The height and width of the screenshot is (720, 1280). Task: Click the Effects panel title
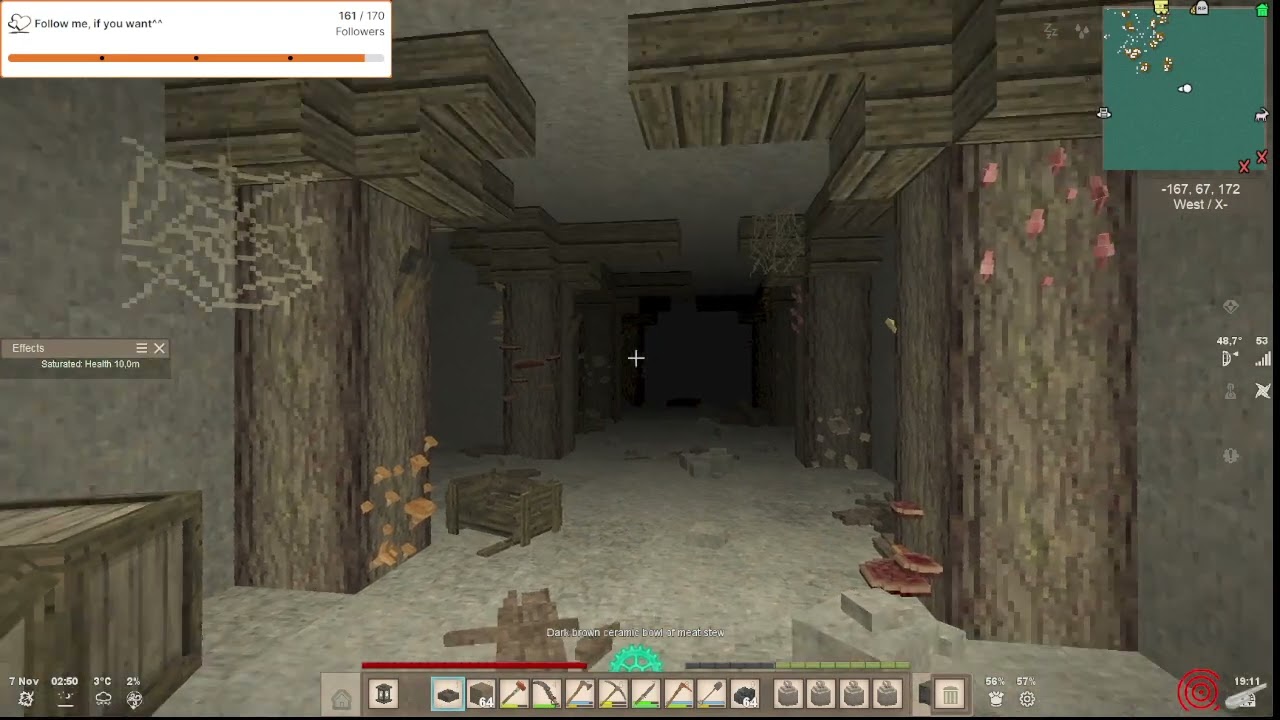click(x=28, y=348)
